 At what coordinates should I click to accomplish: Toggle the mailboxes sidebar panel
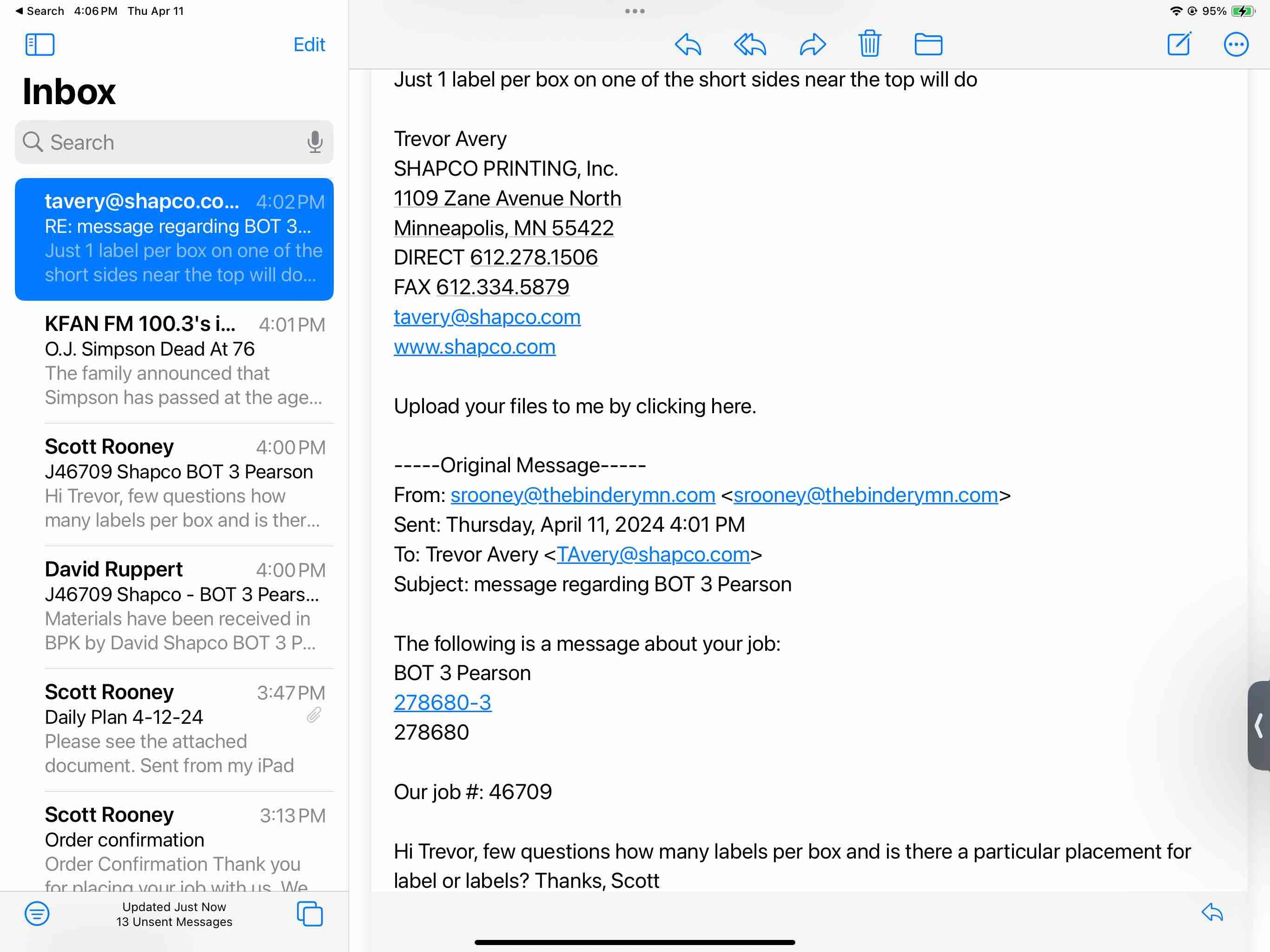[x=40, y=44]
